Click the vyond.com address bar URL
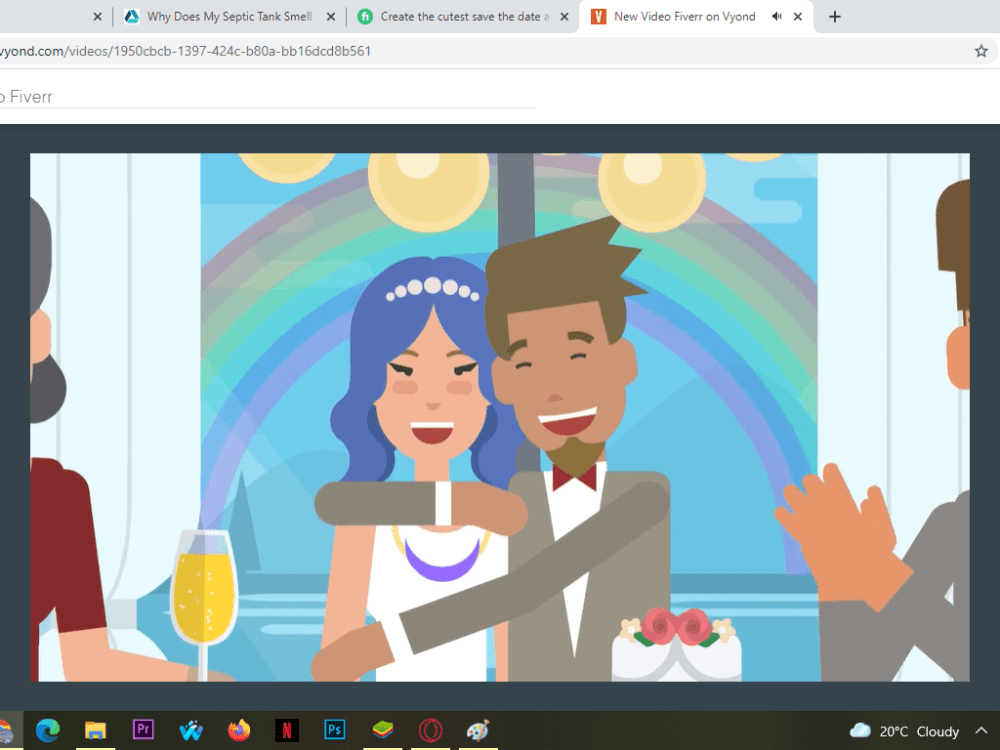1000x750 pixels. point(185,51)
